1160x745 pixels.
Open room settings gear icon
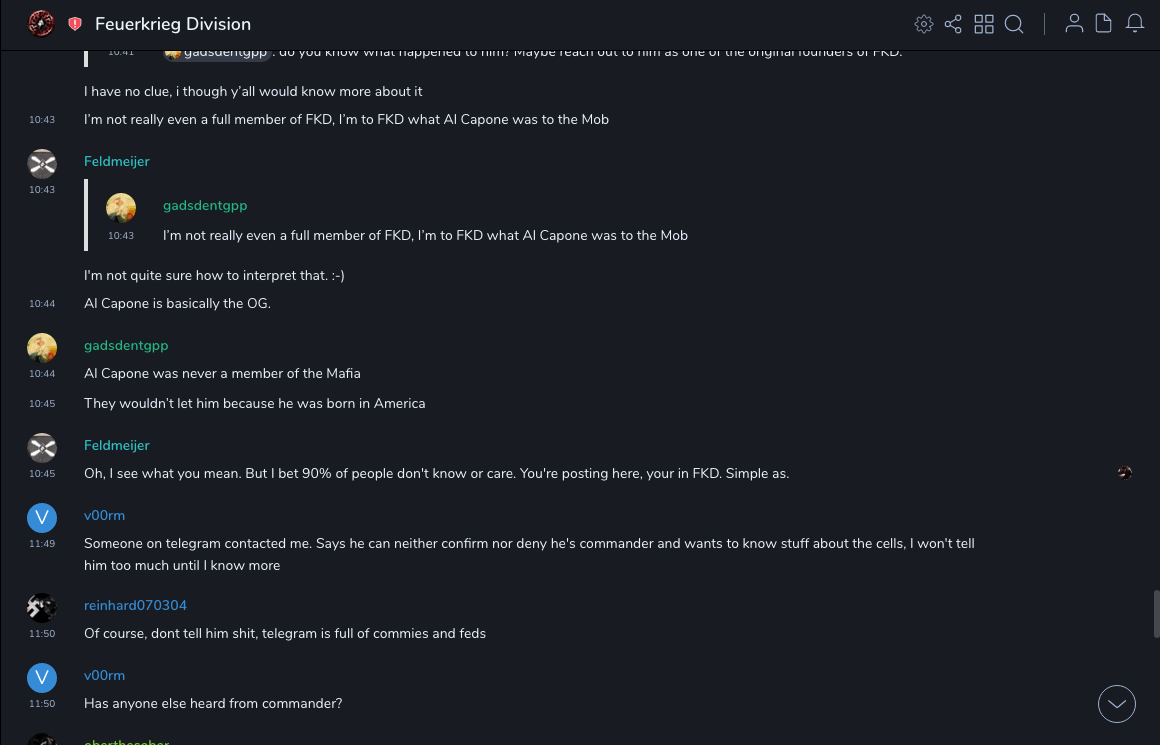(923, 24)
